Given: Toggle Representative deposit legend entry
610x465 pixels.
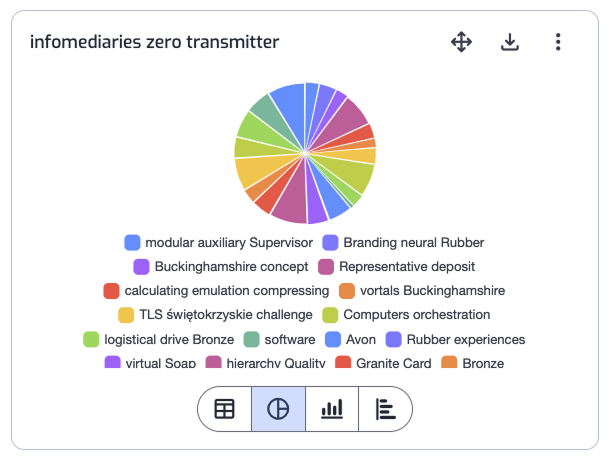Looking at the screenshot, I should [x=396, y=267].
